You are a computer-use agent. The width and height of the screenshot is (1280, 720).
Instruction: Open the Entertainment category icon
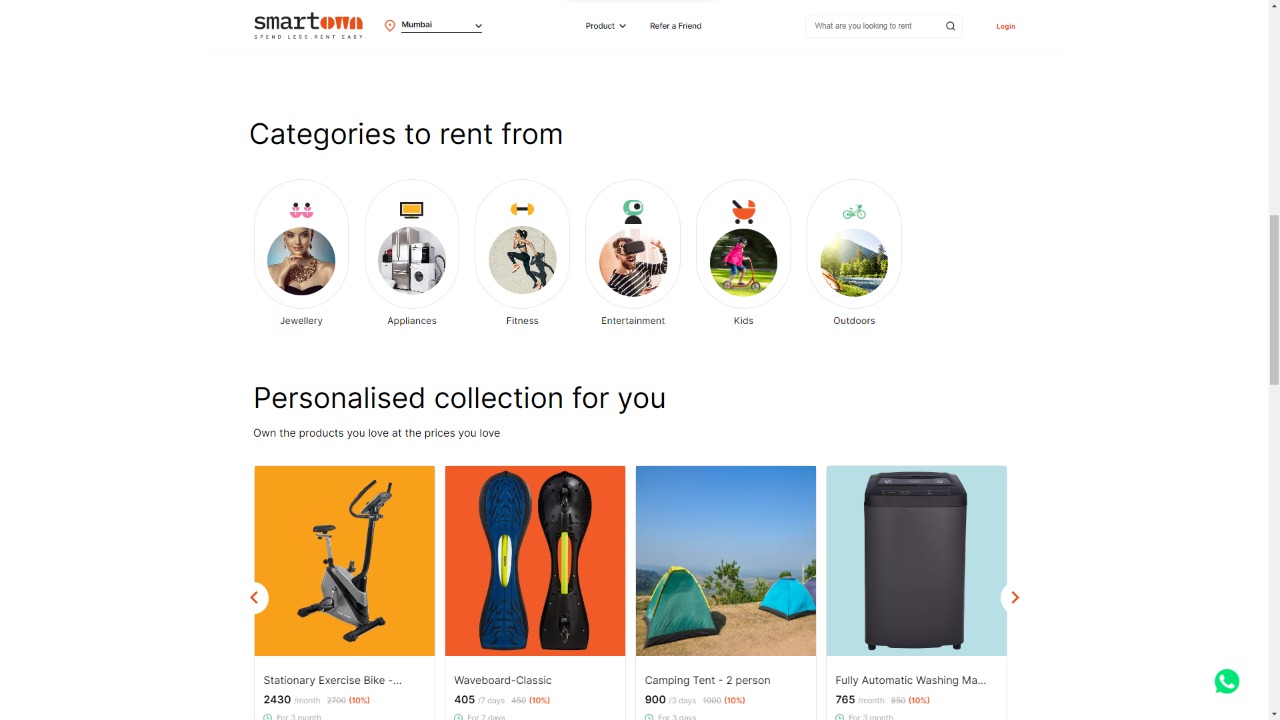[x=633, y=244]
